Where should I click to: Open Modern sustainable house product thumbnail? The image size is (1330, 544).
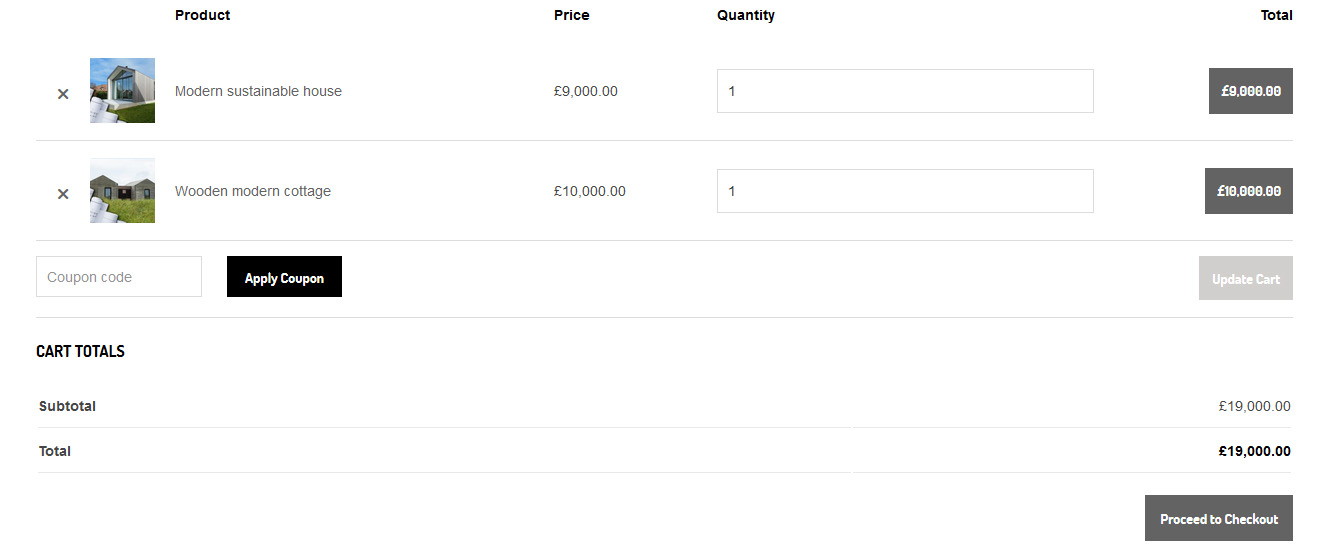(x=122, y=90)
